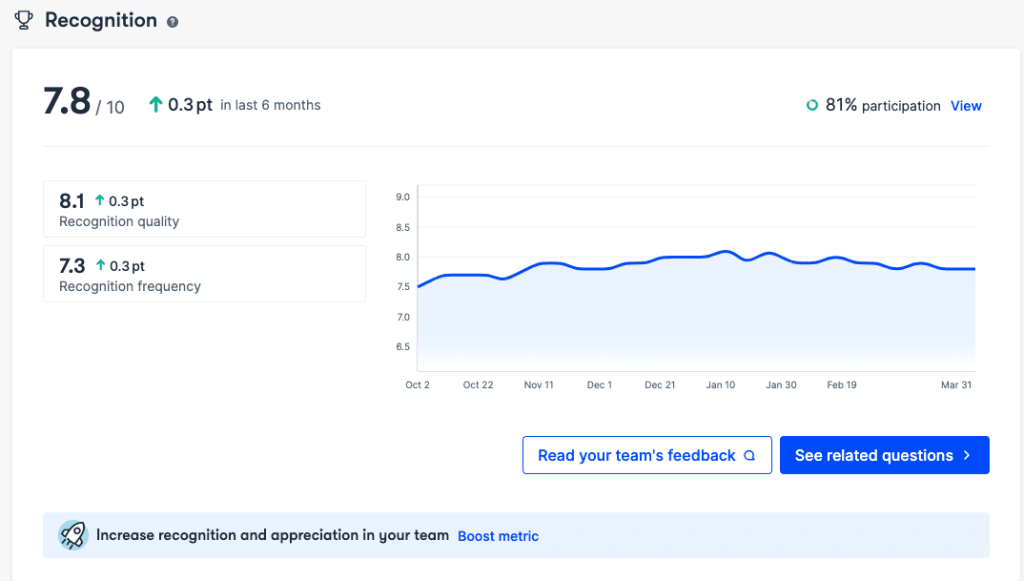Open the help question mark beside Recognition

[x=173, y=22]
